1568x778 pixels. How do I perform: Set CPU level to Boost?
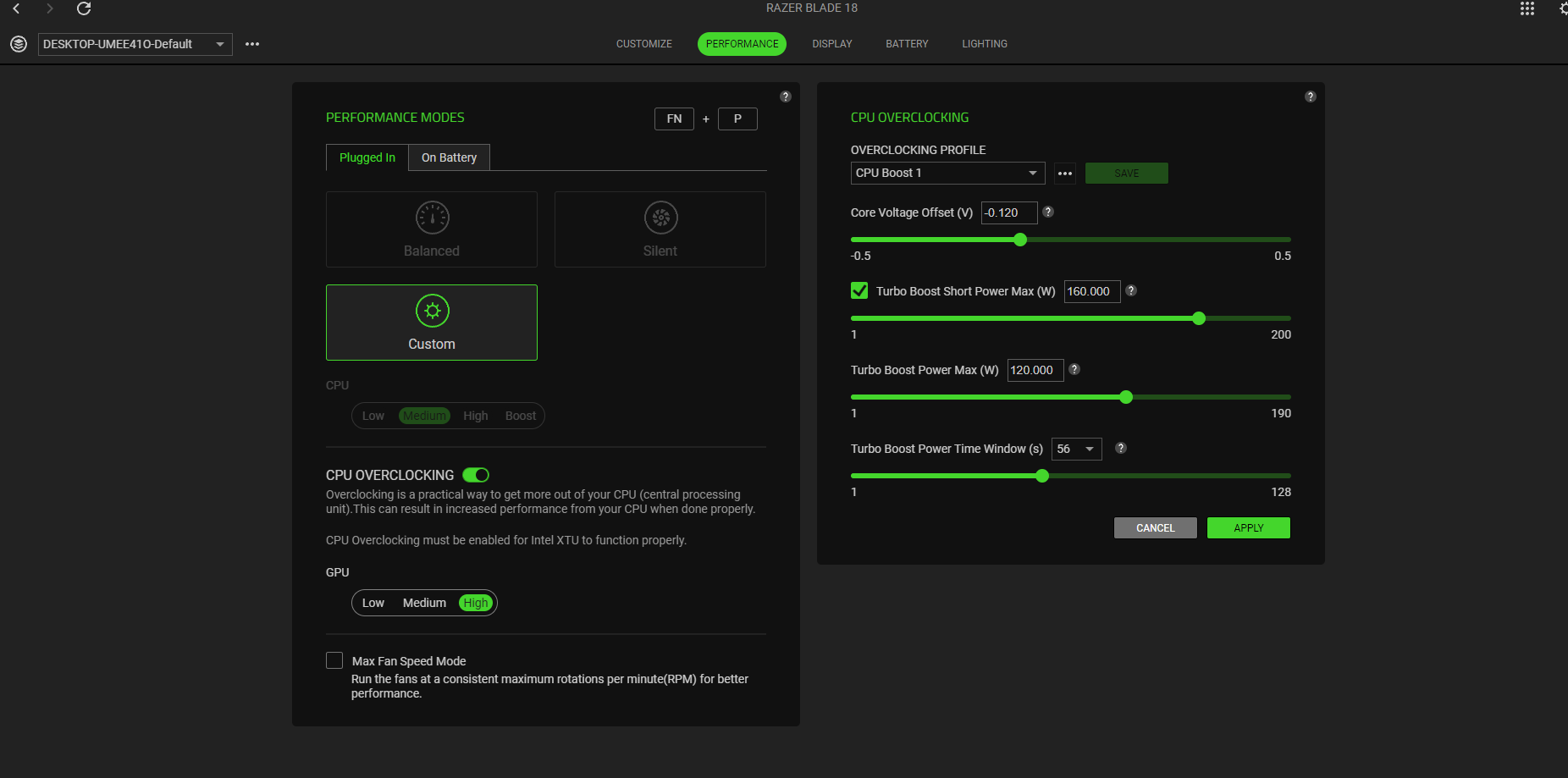(521, 416)
